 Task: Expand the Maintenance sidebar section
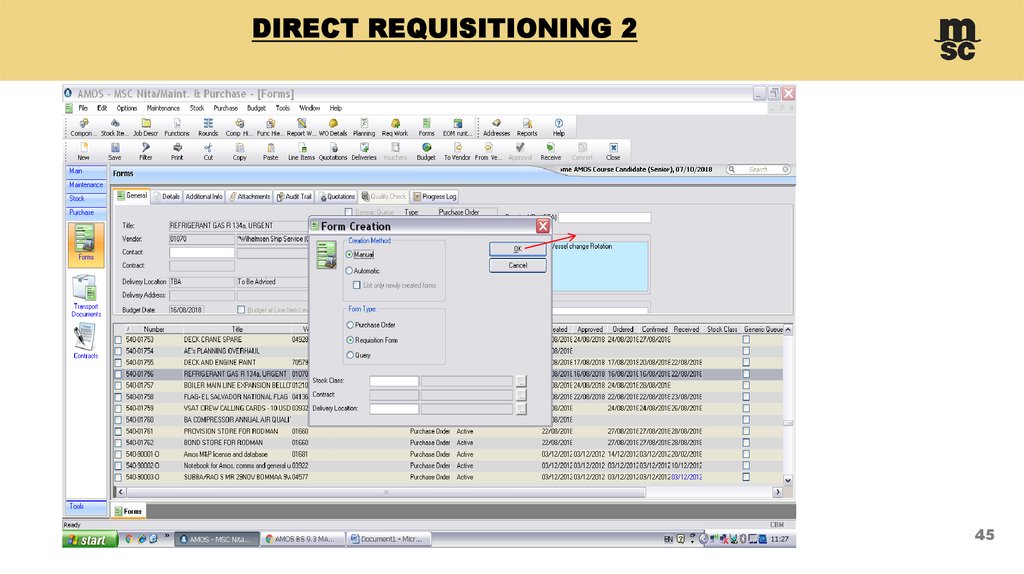(86, 185)
